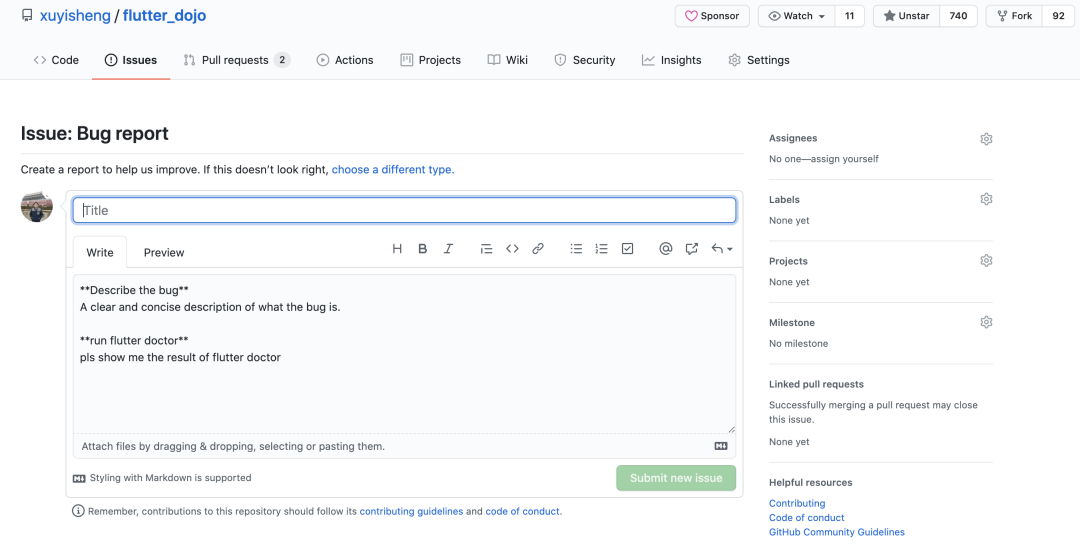Focus the issue Title input field
The image size is (1080, 557).
click(x=404, y=210)
